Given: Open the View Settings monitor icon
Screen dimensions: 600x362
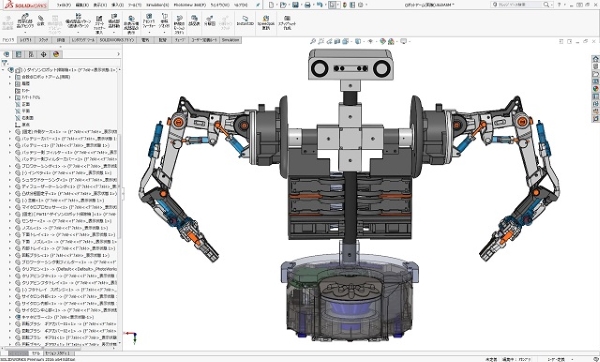Looking at the screenshot, I should coord(403,41).
